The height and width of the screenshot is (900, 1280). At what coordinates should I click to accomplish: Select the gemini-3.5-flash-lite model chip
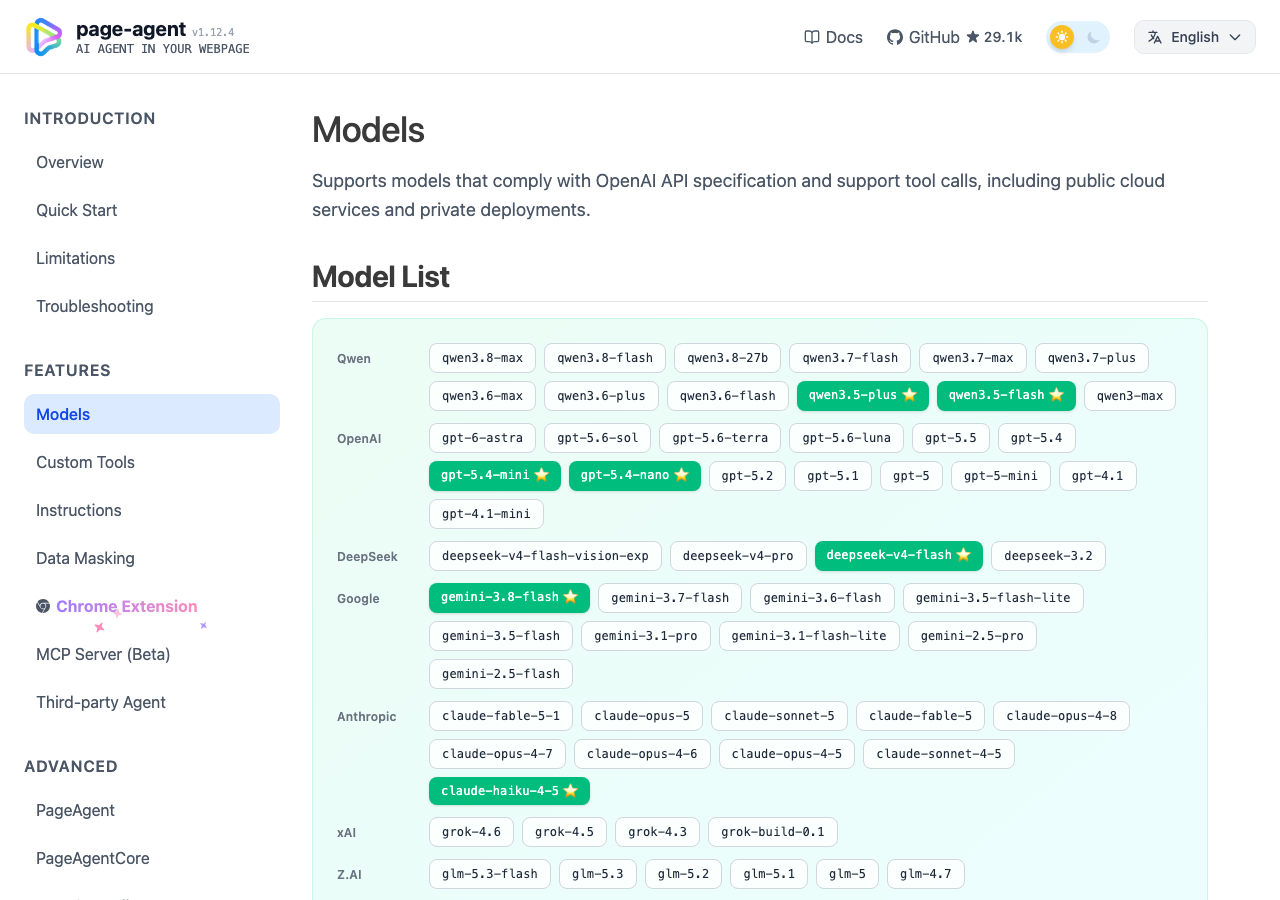tap(993, 598)
